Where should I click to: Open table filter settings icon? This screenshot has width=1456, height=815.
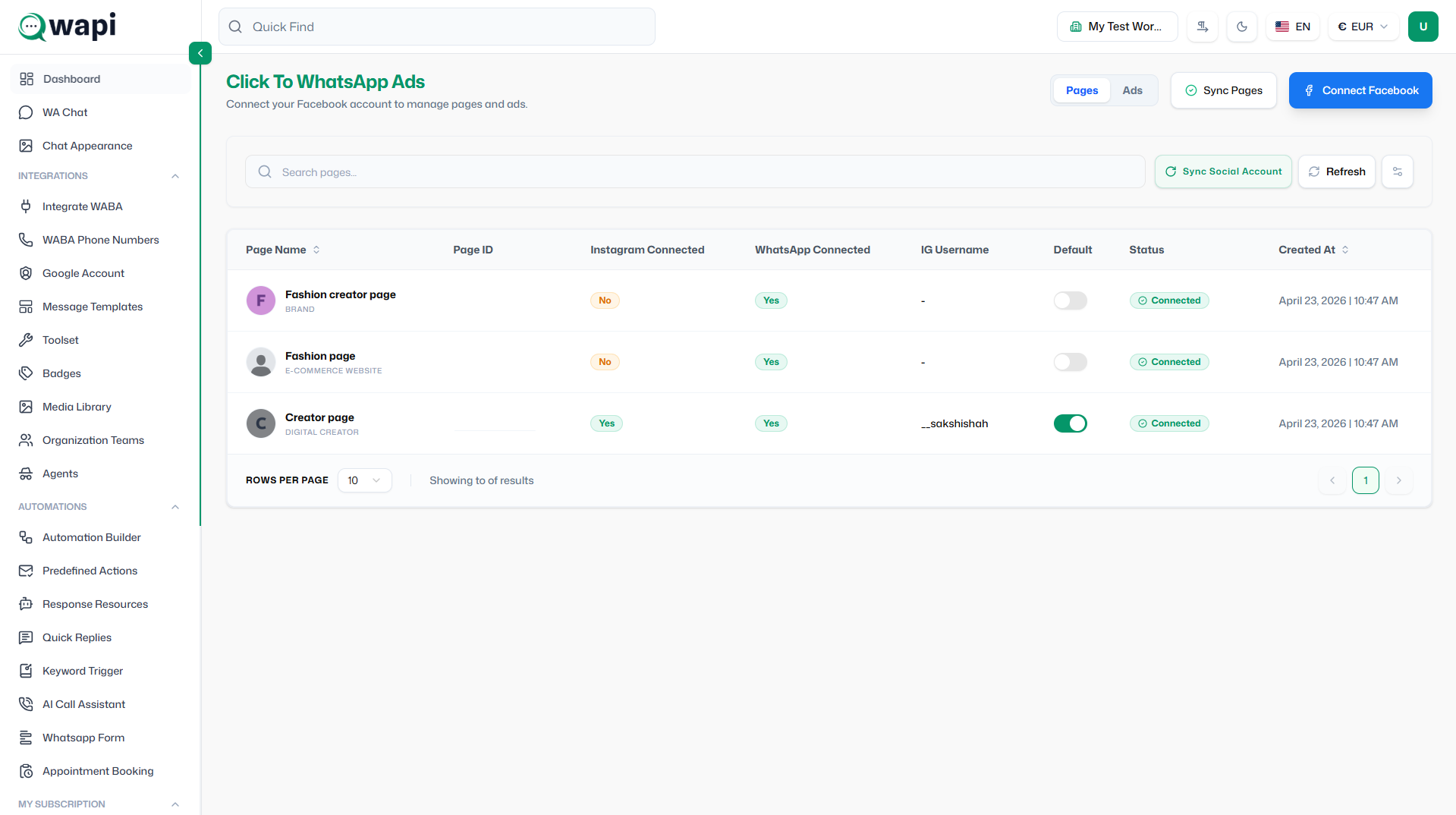[x=1398, y=171]
